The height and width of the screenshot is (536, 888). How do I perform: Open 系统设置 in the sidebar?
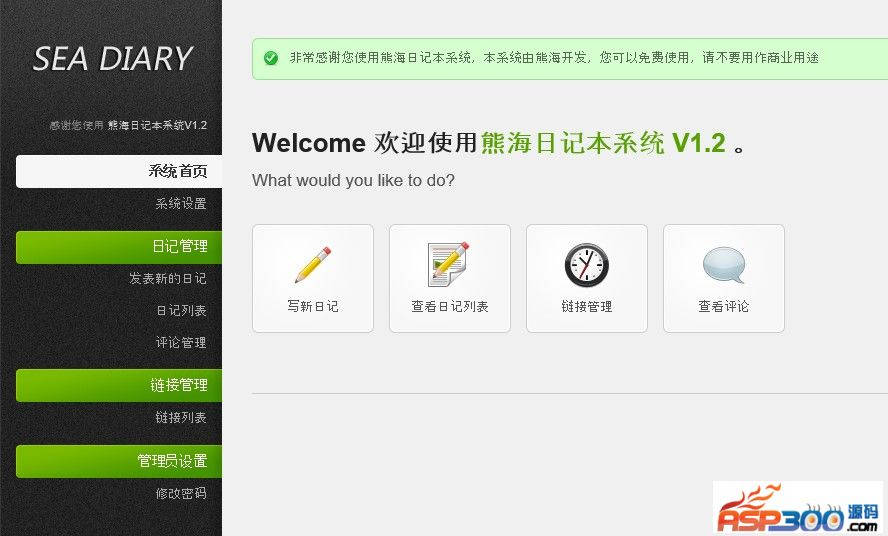(x=181, y=203)
